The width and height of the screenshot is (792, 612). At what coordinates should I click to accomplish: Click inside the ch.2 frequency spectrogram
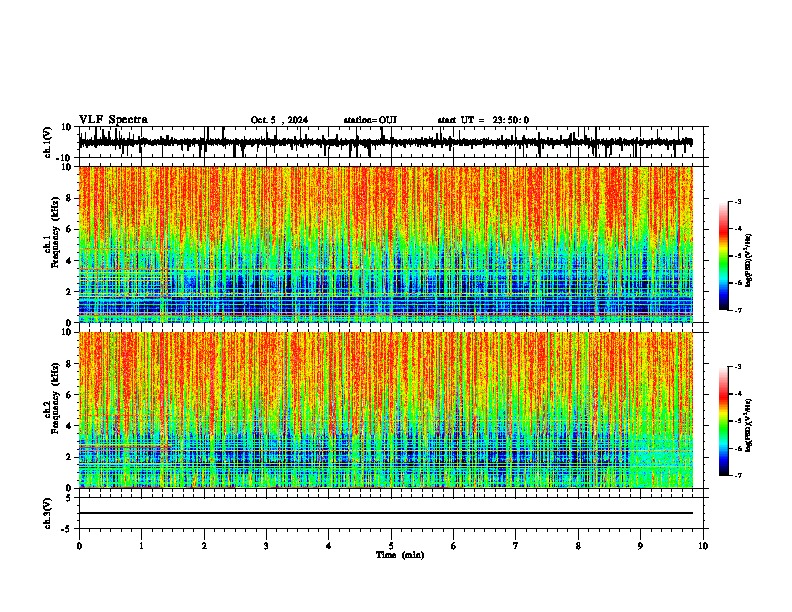(x=386, y=410)
